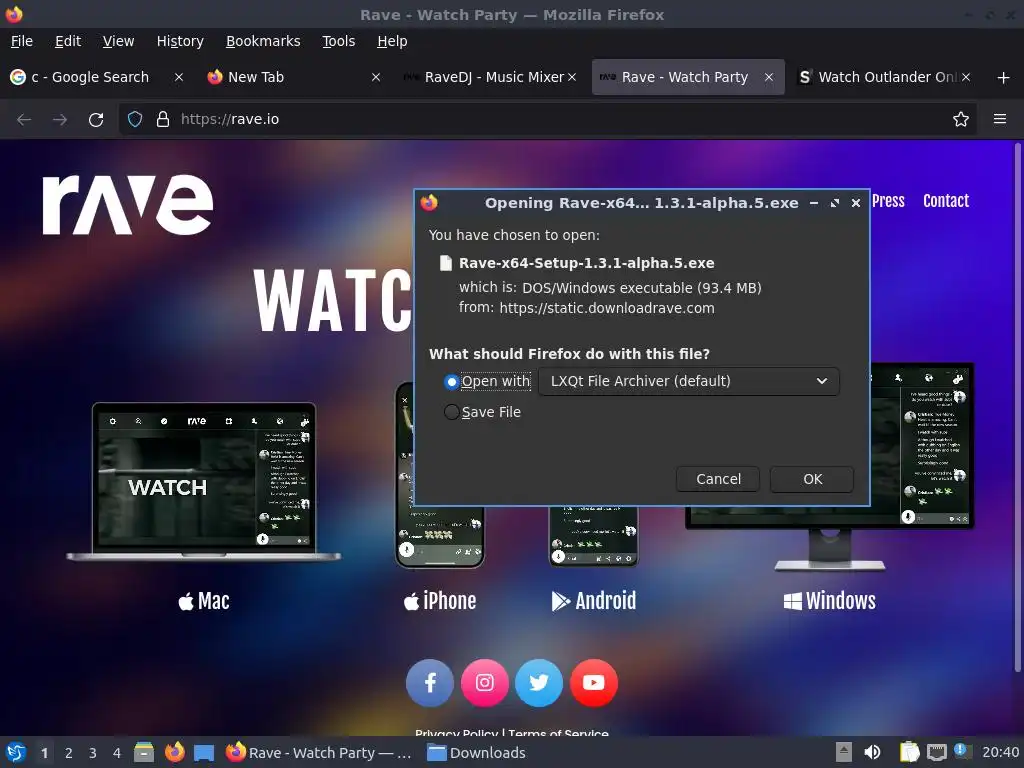Open the File menu

[22, 41]
